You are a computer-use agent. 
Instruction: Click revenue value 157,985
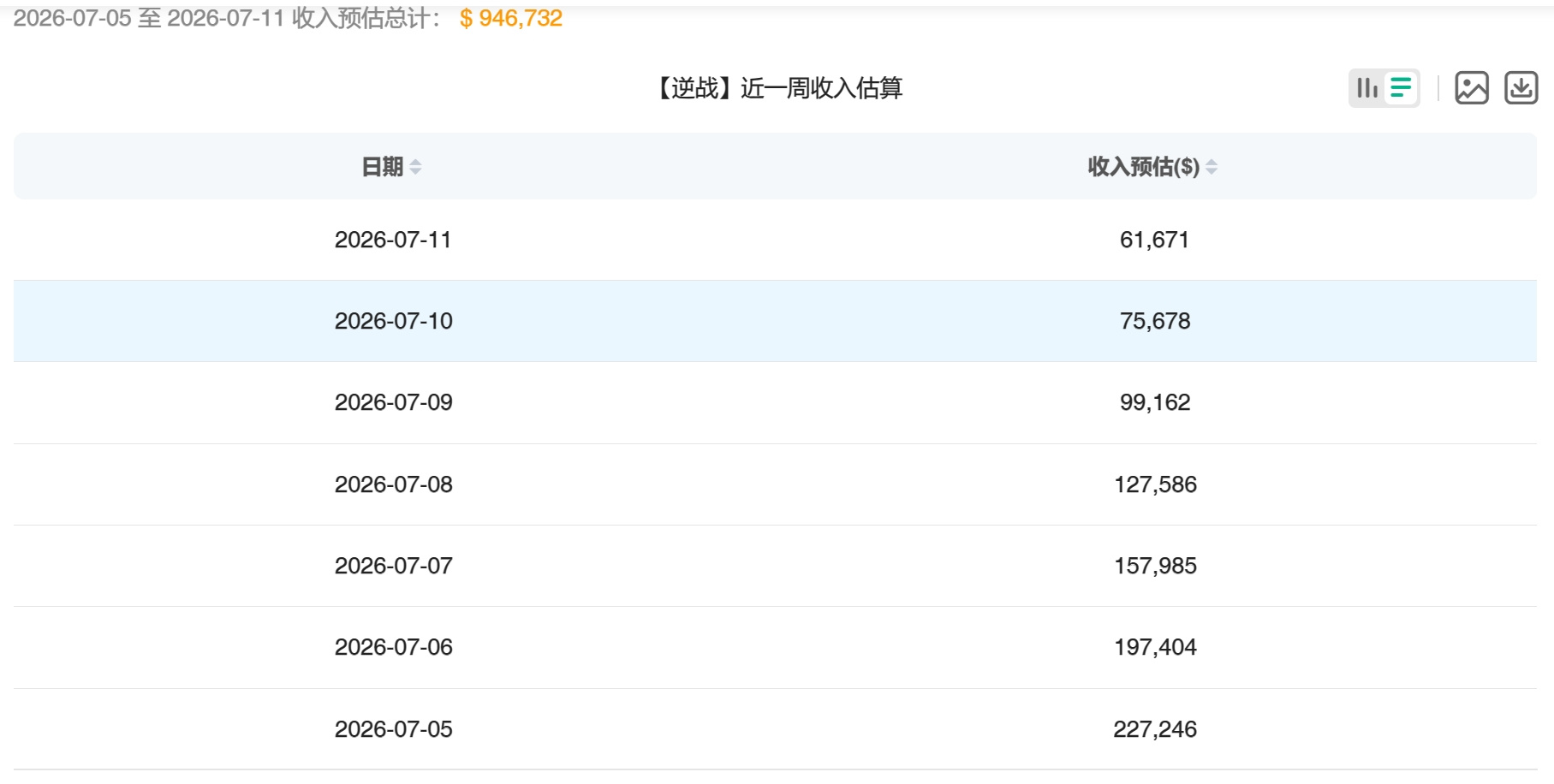1155,566
